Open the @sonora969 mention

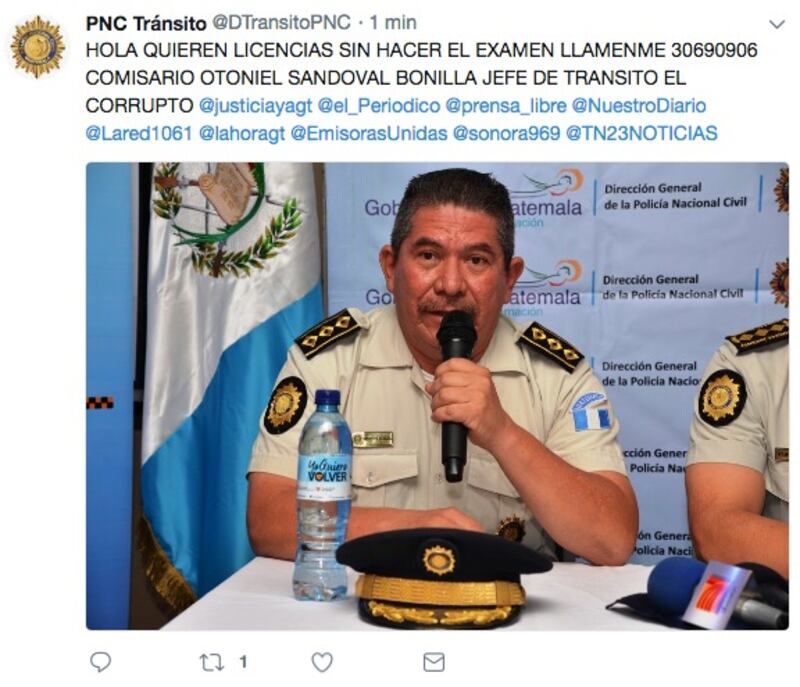point(506,133)
